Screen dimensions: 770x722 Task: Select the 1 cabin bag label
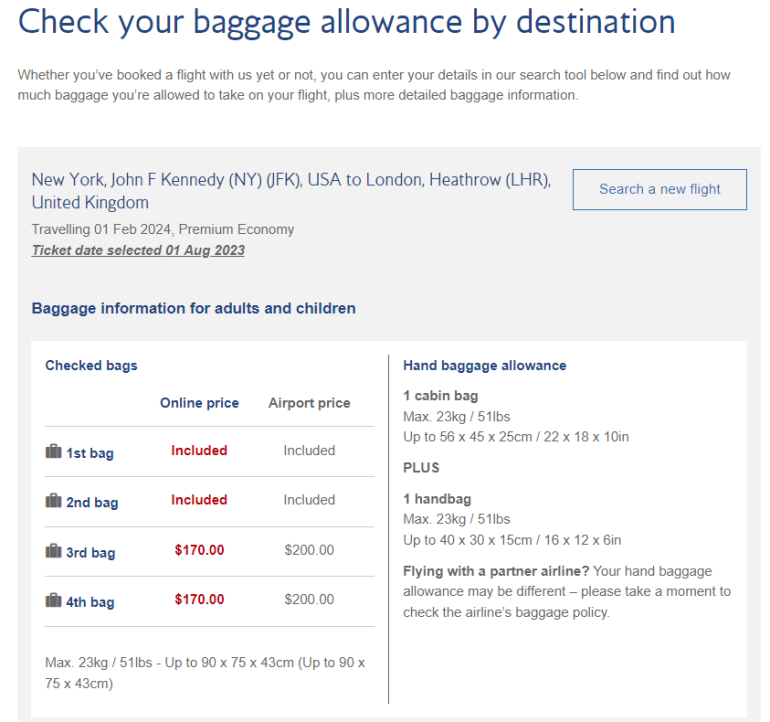(x=440, y=396)
